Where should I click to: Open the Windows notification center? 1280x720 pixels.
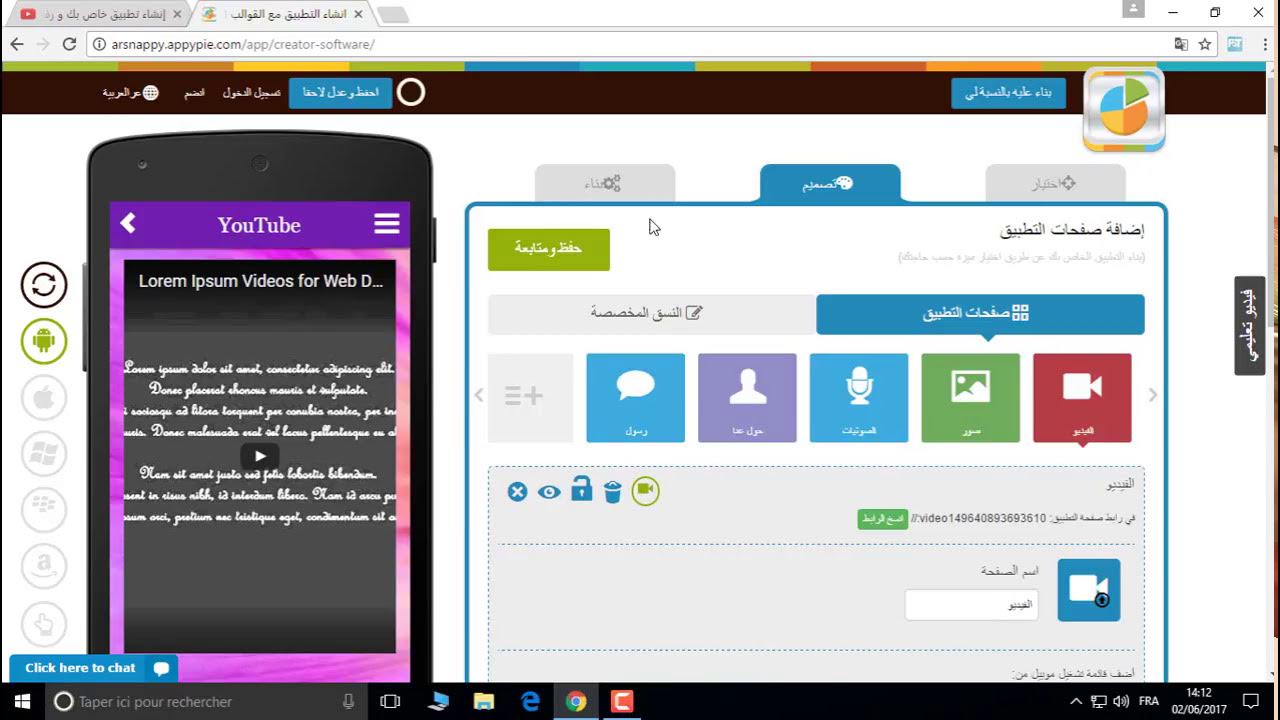click(x=1251, y=701)
